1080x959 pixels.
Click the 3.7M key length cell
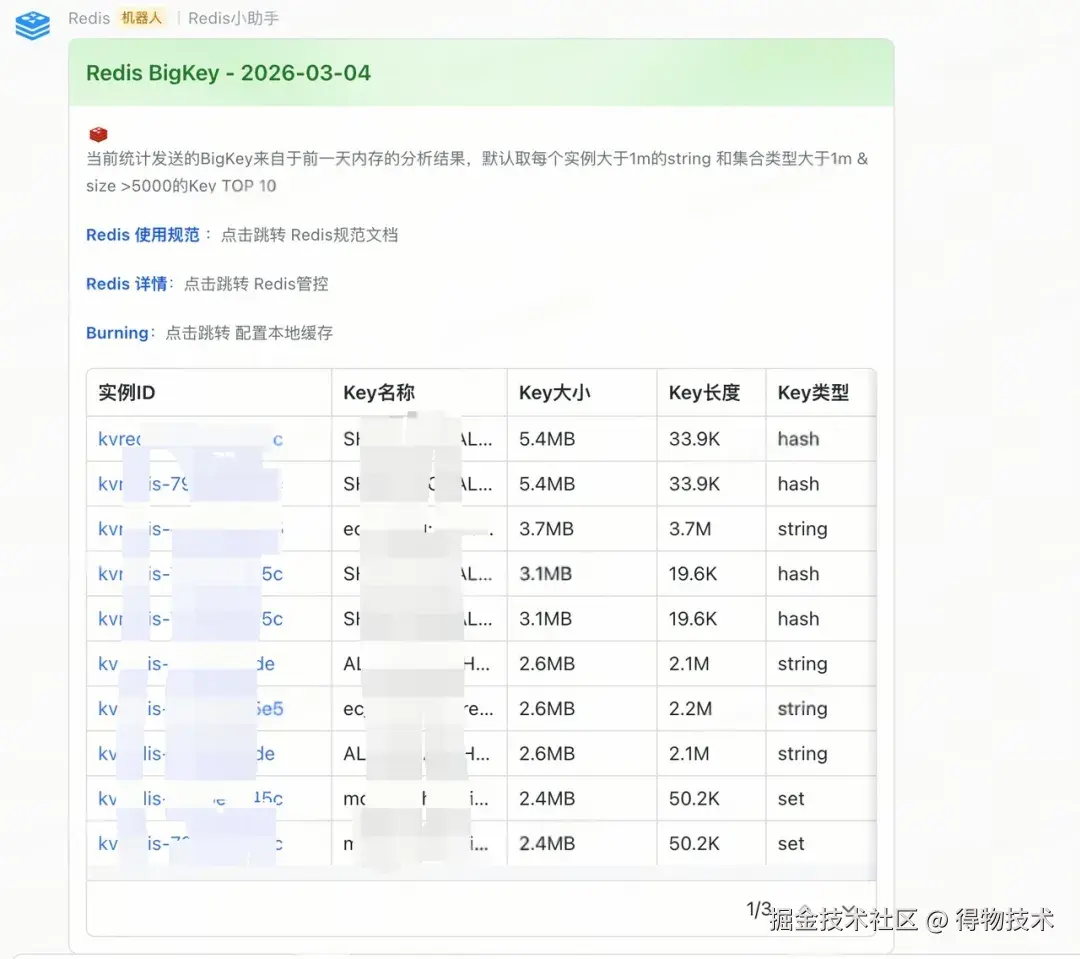tap(690, 529)
